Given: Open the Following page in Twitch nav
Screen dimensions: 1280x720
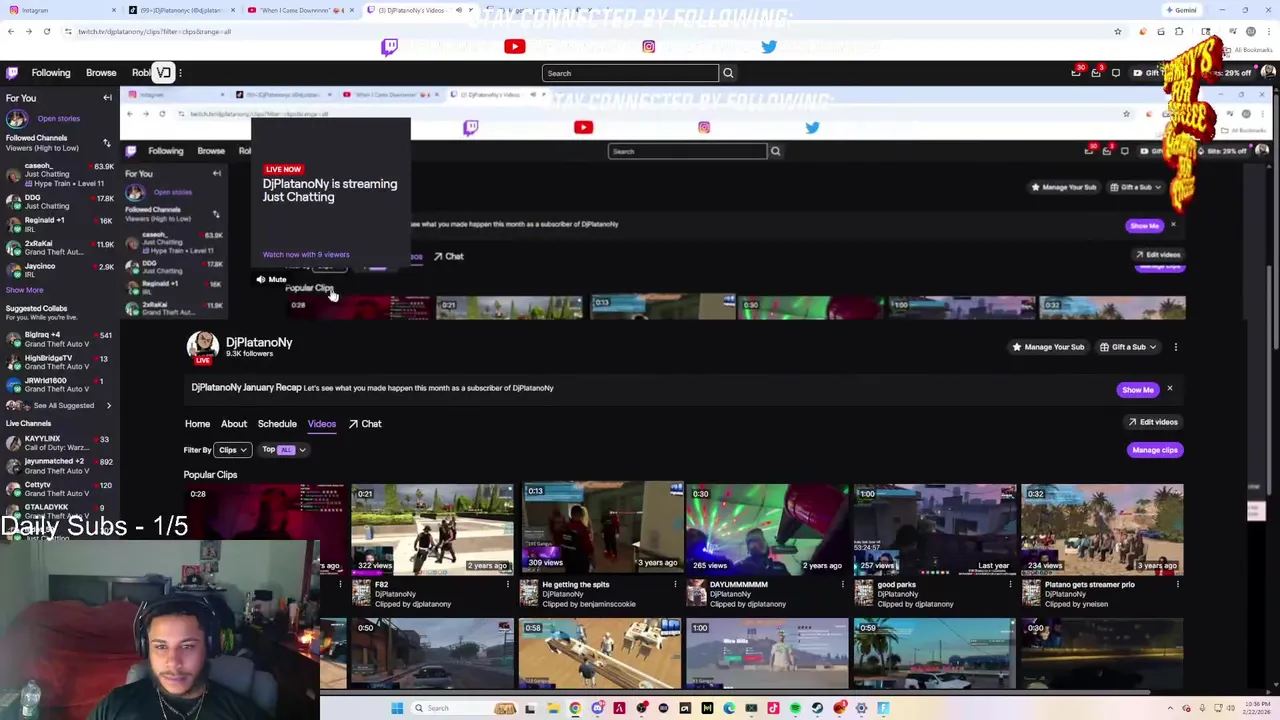Looking at the screenshot, I should pyautogui.click(x=51, y=73).
